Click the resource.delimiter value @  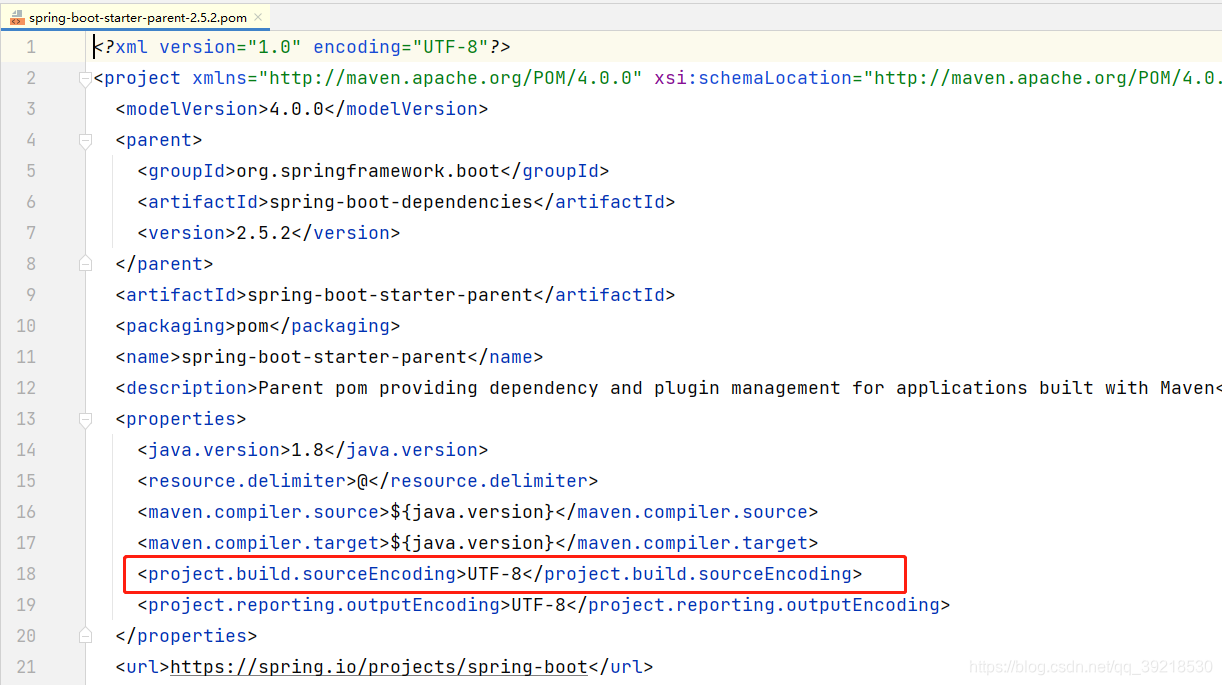click(x=363, y=482)
